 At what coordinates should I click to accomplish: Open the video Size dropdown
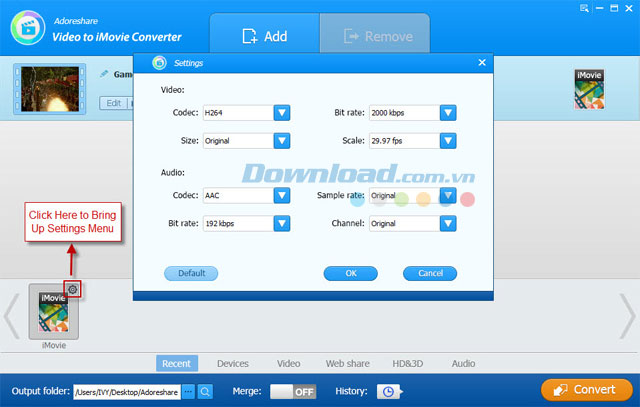[282, 141]
